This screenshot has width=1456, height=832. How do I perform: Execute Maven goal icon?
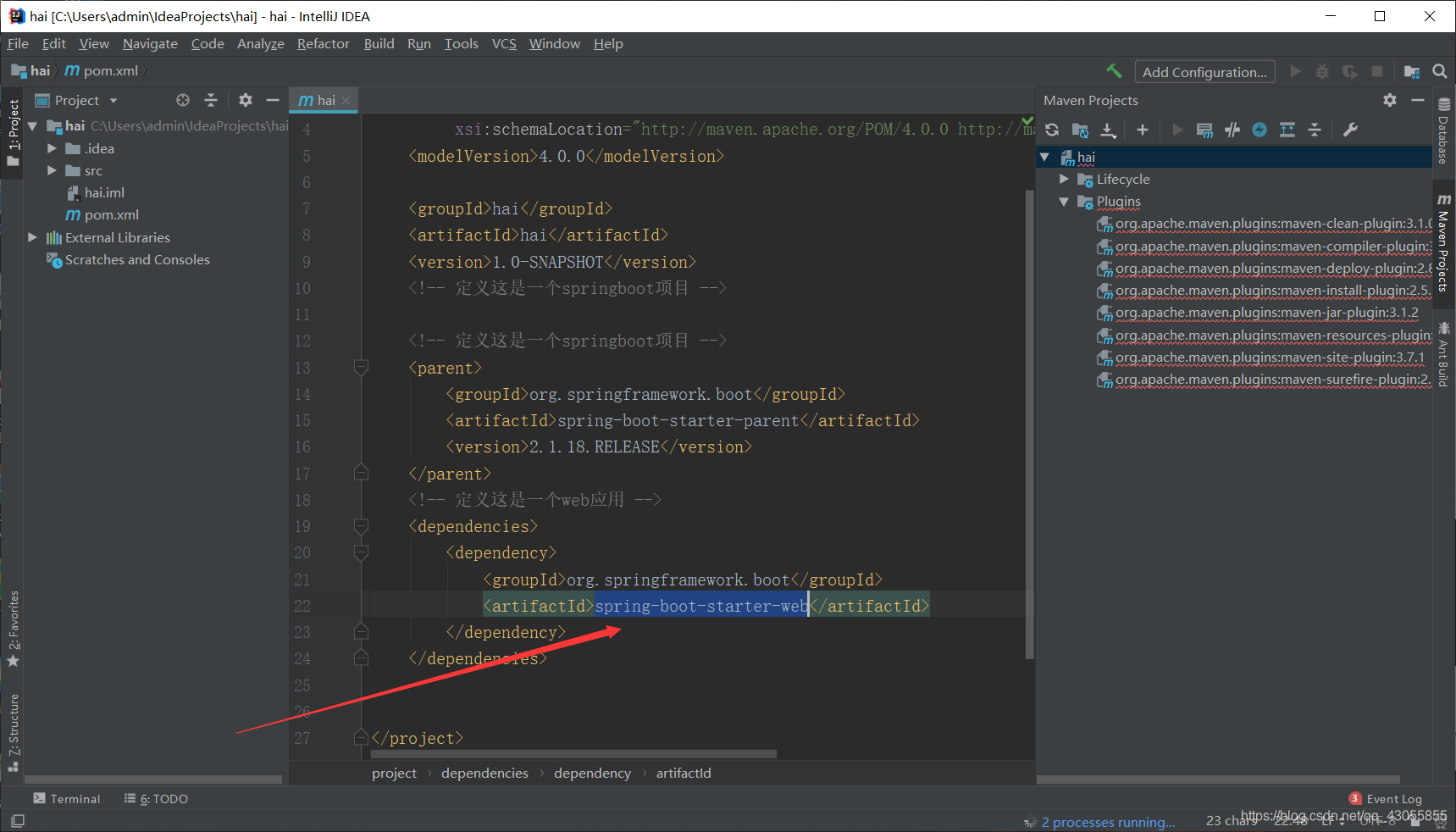click(1204, 130)
